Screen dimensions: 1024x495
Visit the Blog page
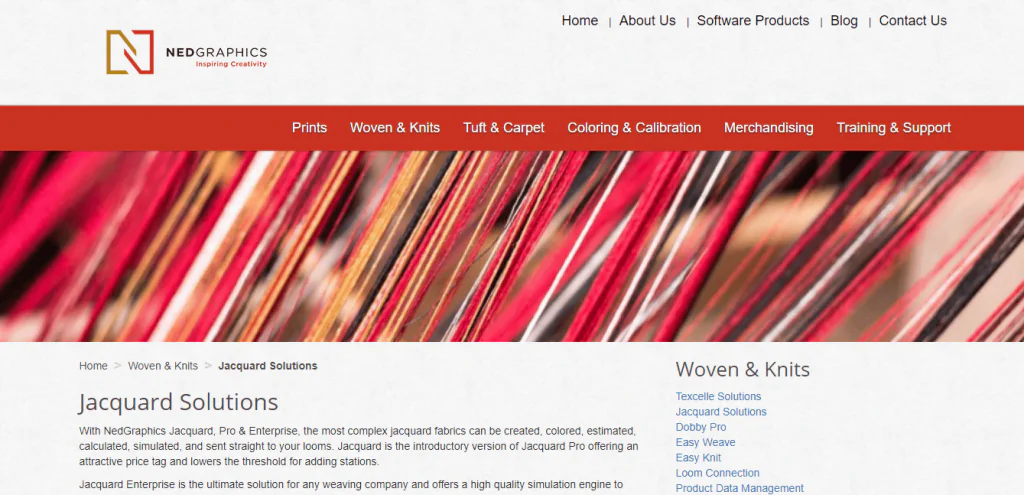pos(844,21)
